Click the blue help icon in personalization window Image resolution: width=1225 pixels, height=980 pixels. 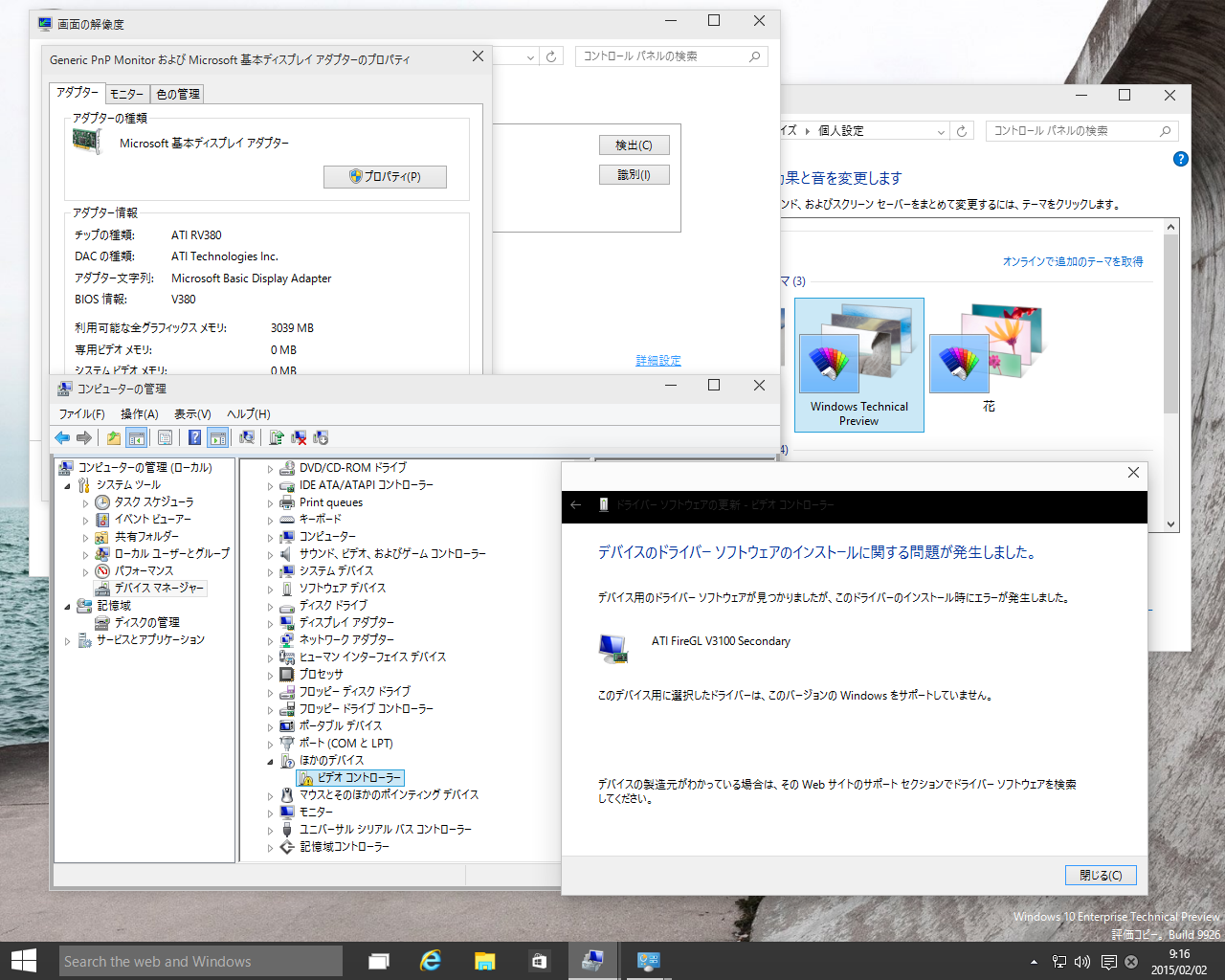(1181, 159)
